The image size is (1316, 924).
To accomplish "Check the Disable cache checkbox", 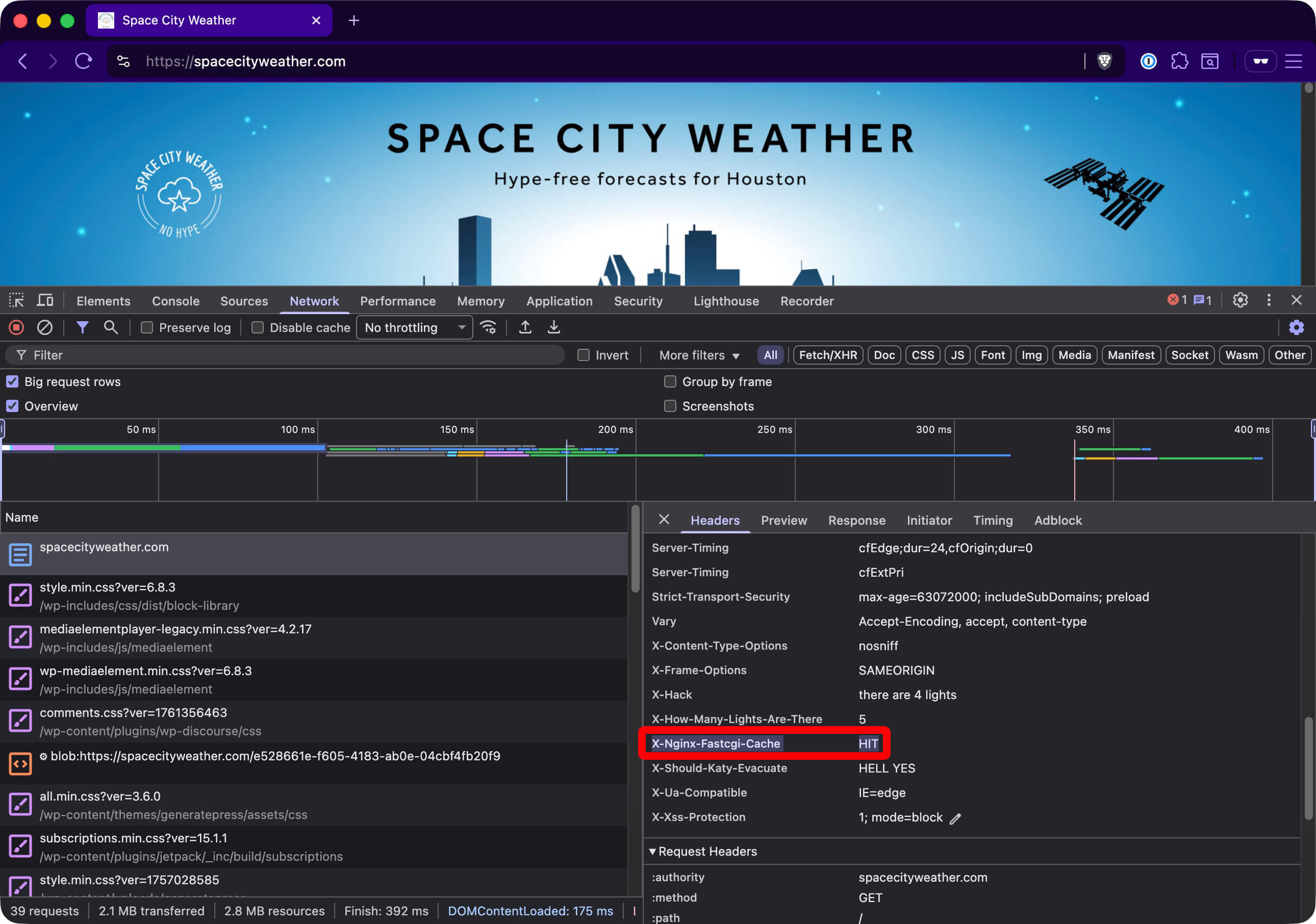I will click(258, 328).
